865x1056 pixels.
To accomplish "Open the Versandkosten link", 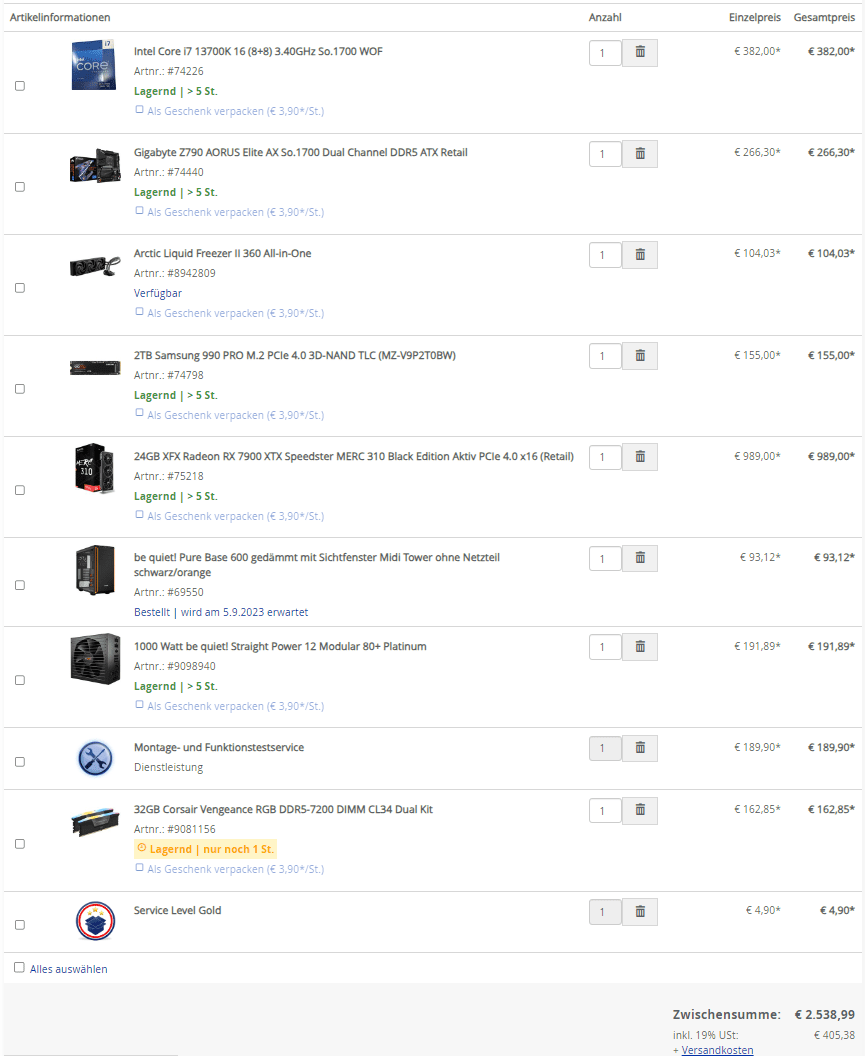I will click(717, 1049).
